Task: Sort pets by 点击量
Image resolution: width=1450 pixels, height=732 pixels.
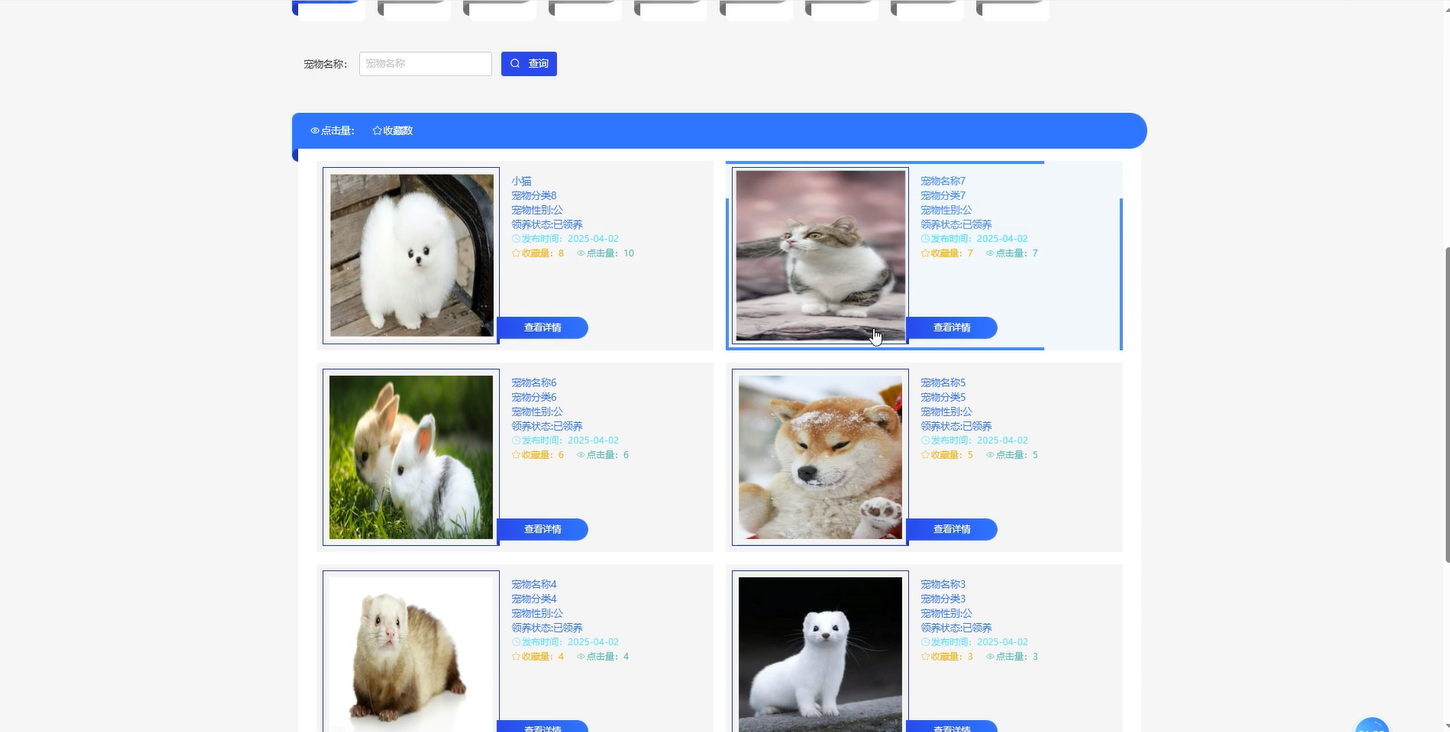Action: (x=332, y=131)
